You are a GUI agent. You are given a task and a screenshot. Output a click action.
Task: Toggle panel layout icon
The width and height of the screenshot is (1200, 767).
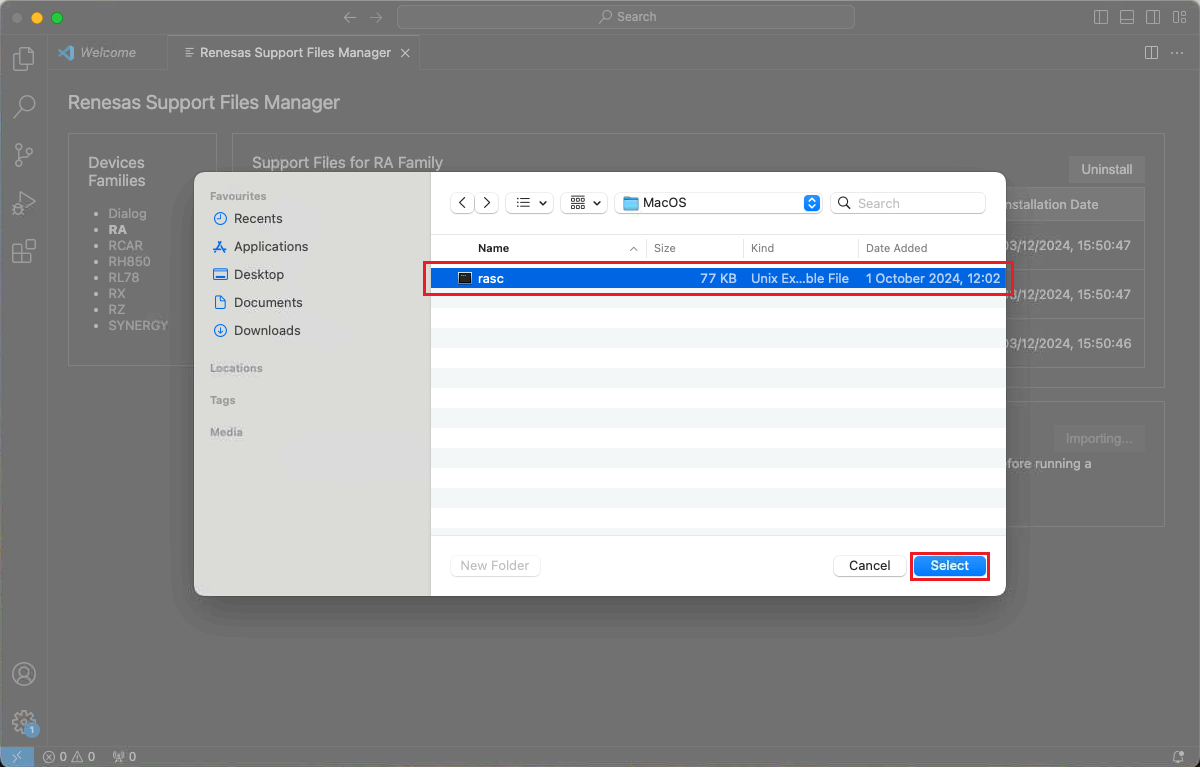point(1127,17)
